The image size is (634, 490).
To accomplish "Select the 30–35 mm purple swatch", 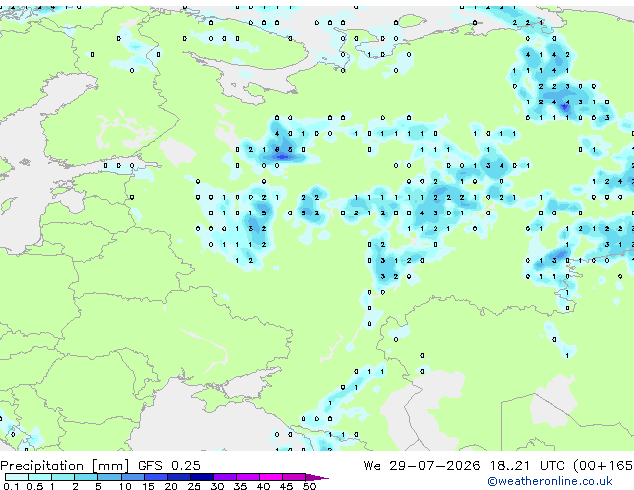I will [224, 477].
